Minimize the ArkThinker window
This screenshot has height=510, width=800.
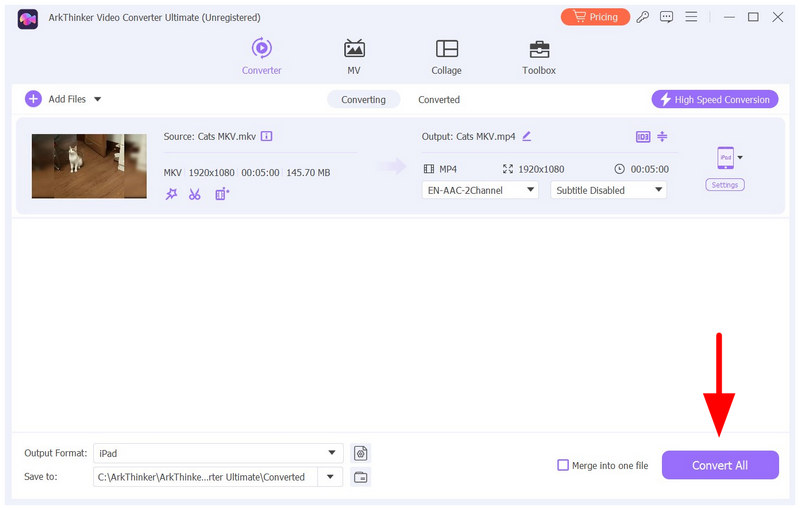click(x=729, y=17)
